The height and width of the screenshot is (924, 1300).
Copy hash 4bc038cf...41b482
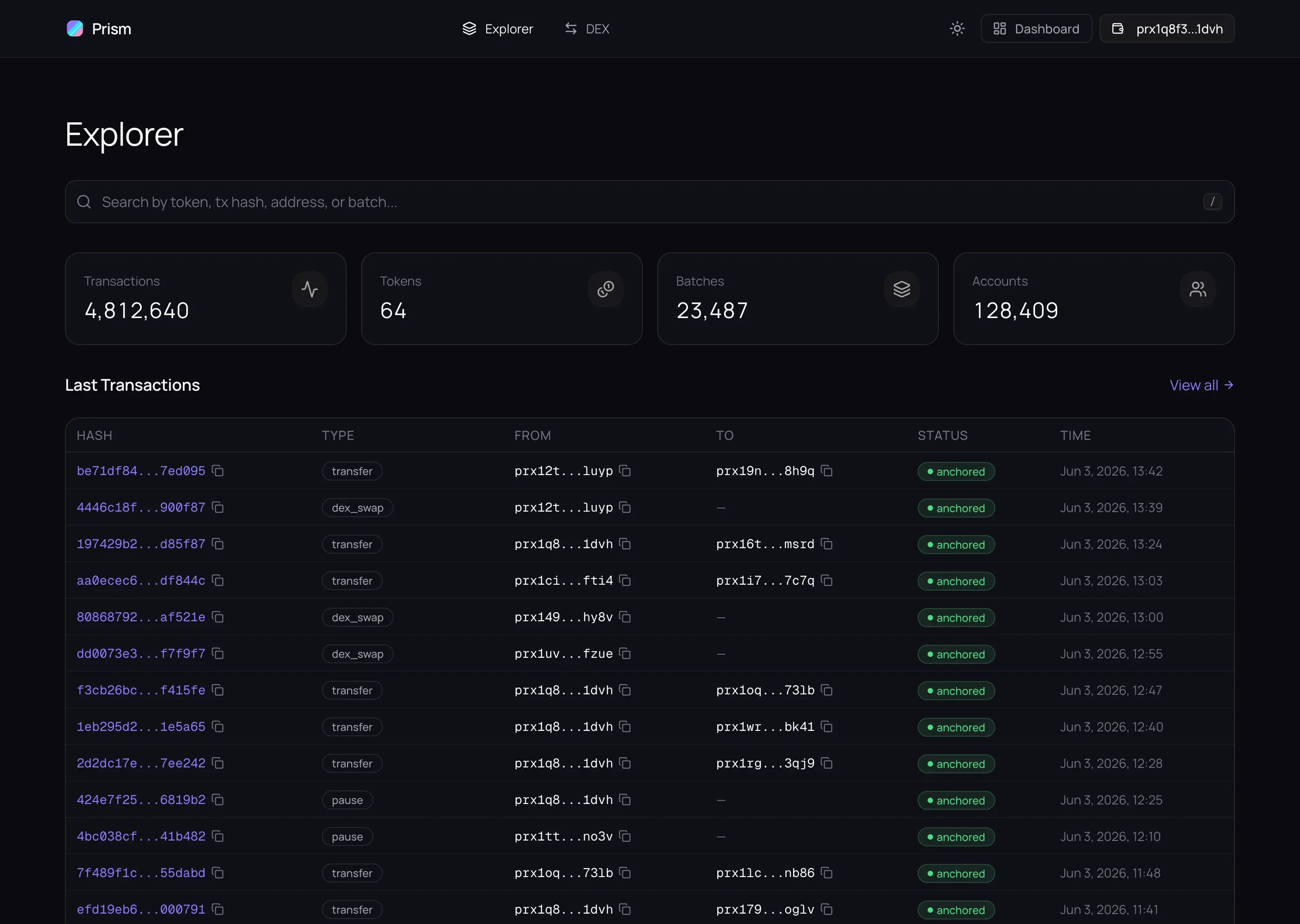coord(218,836)
